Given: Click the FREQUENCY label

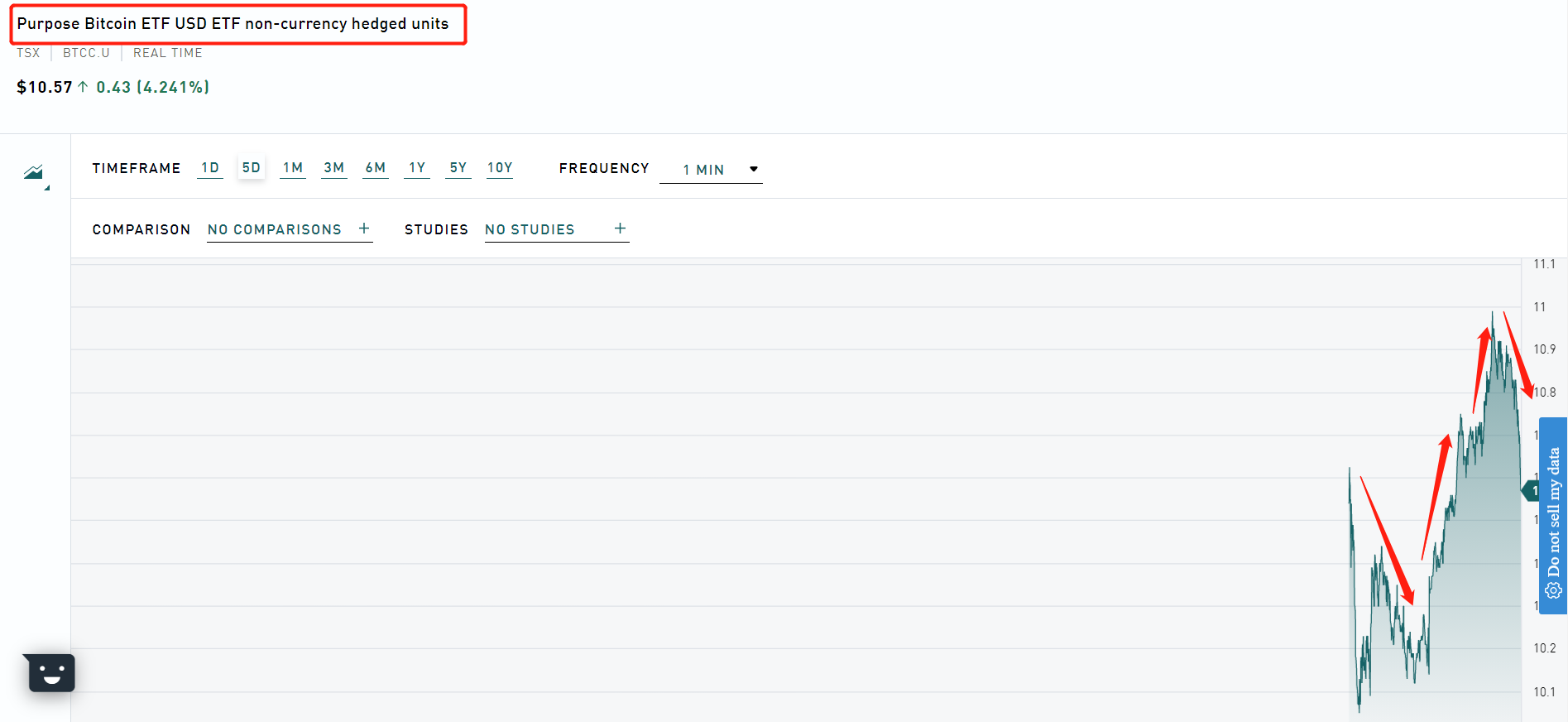Looking at the screenshot, I should (604, 168).
